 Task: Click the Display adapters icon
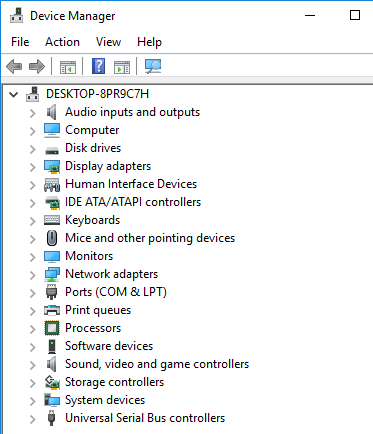click(52, 166)
